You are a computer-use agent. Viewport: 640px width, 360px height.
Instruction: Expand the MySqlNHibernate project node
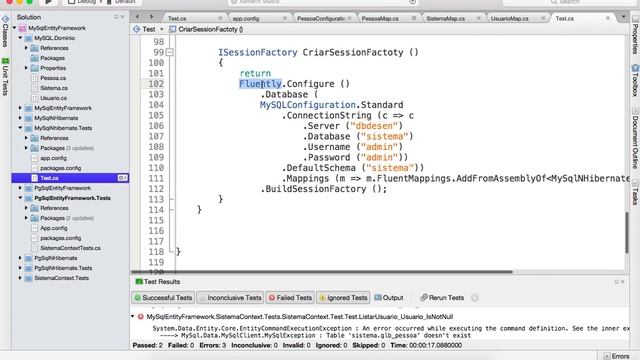[20, 118]
